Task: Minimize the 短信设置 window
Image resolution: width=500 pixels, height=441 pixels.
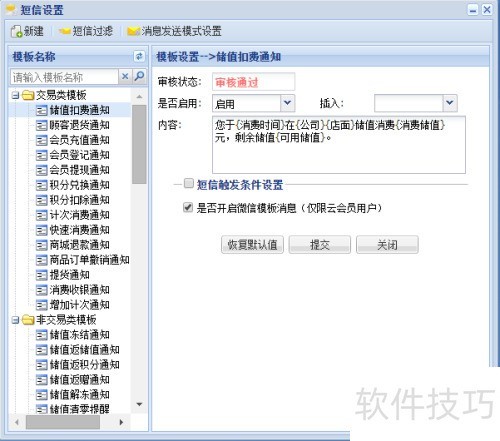Action: click(x=473, y=10)
